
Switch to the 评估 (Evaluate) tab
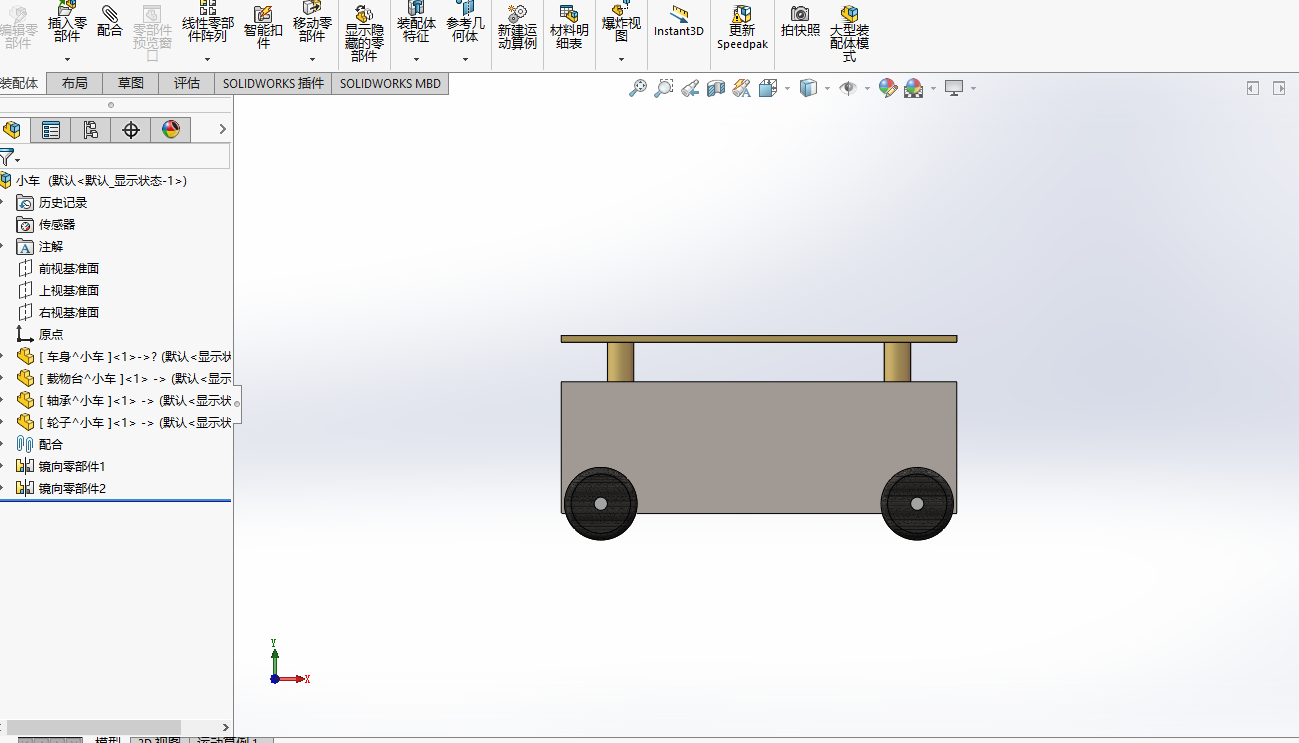tap(186, 83)
